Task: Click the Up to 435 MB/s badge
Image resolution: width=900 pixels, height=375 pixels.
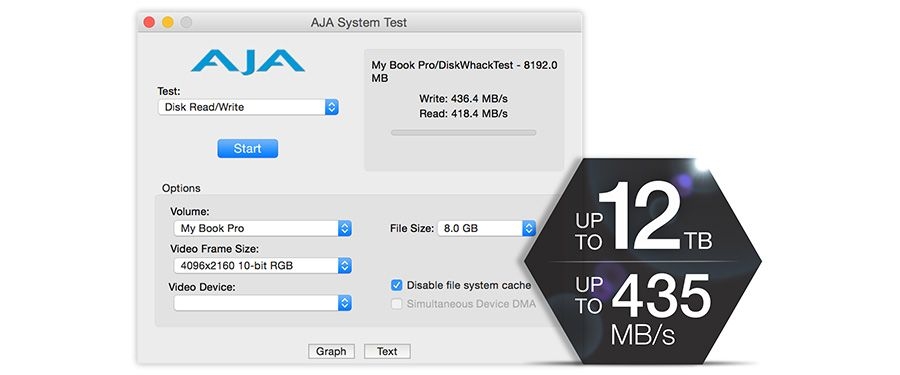Action: tap(643, 310)
